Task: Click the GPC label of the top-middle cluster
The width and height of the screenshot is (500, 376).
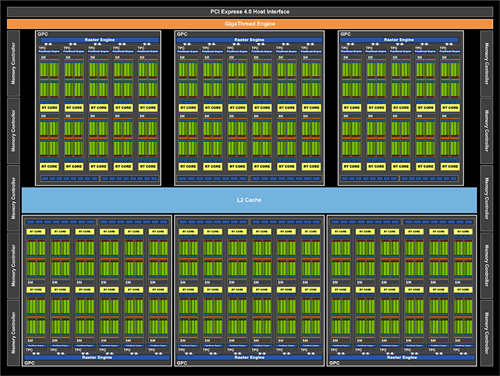Action: click(x=182, y=34)
